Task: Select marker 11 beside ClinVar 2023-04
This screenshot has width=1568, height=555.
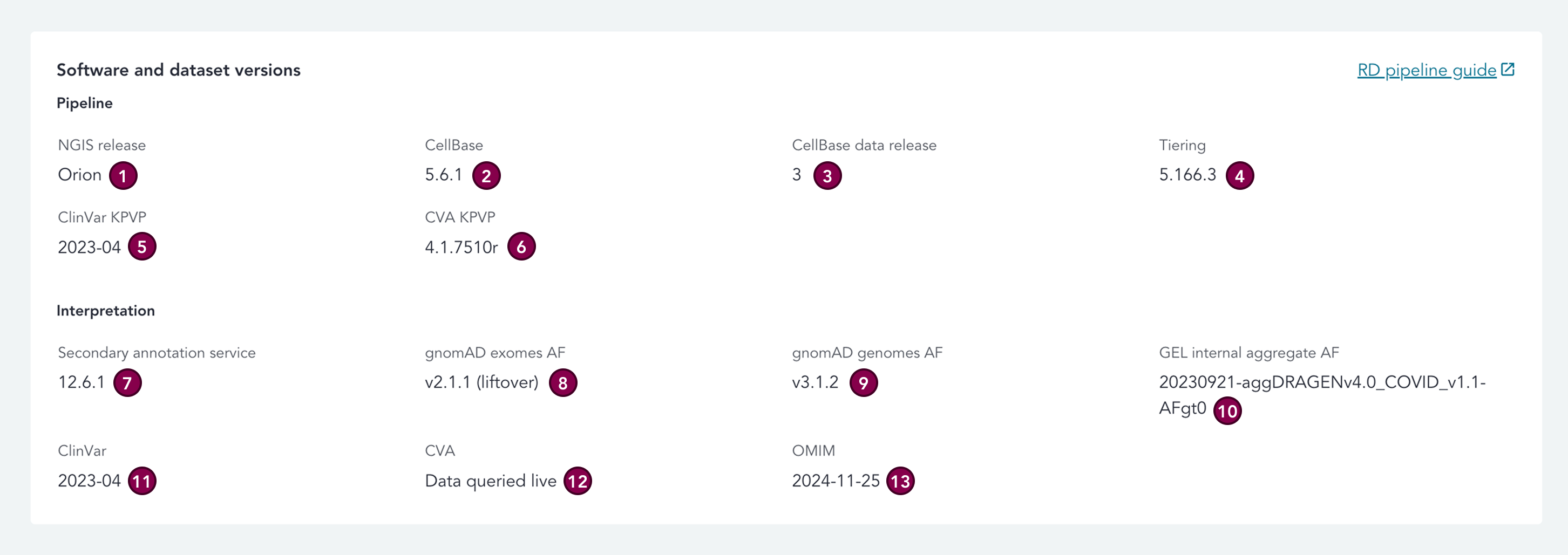Action: click(x=142, y=481)
